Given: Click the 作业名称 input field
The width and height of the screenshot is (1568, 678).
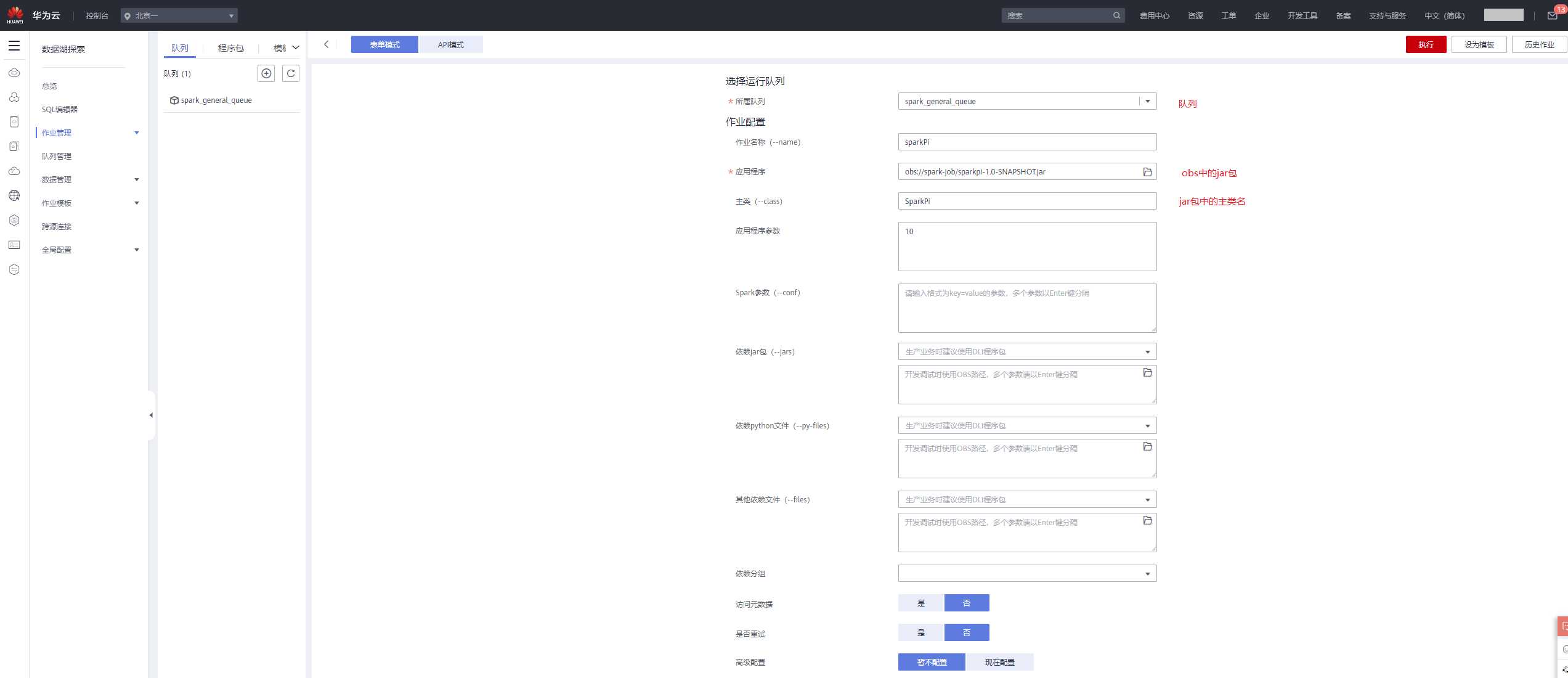Looking at the screenshot, I should coord(1026,142).
